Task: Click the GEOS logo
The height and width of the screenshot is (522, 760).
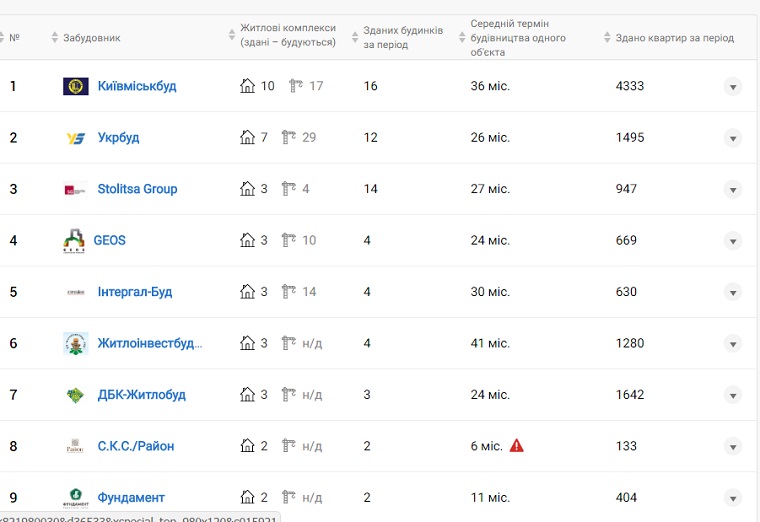Action: coord(74,241)
